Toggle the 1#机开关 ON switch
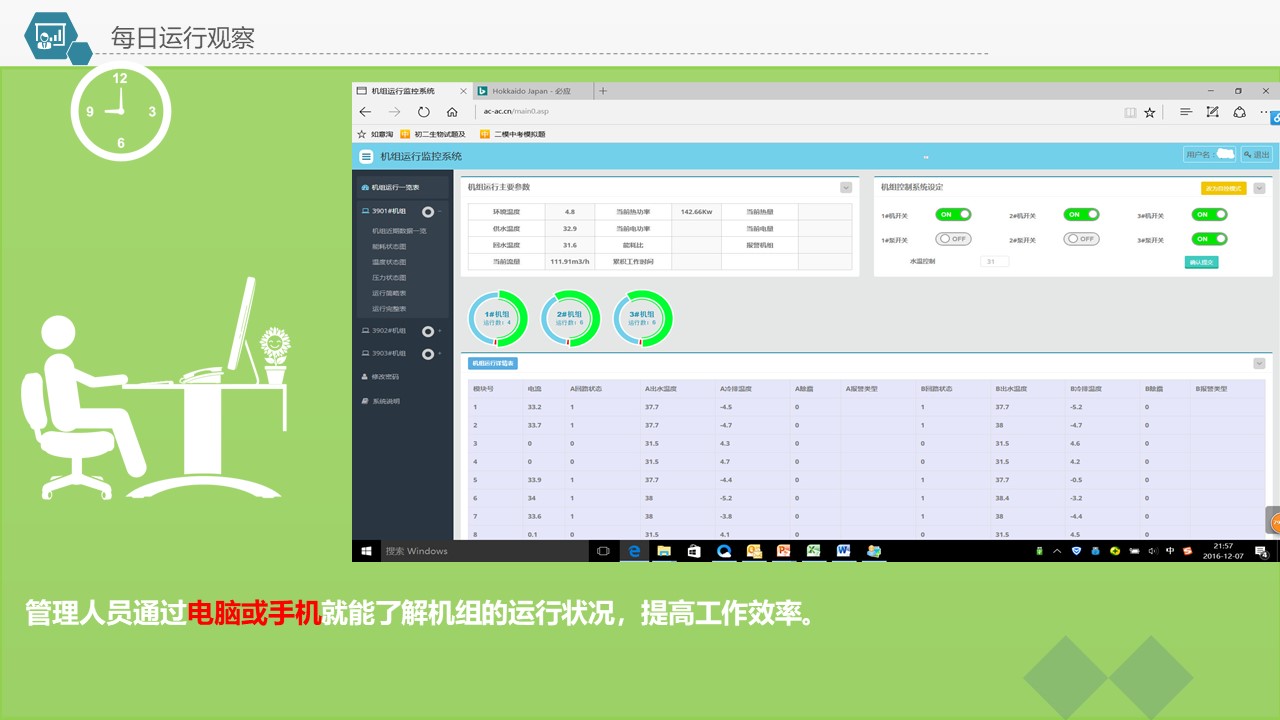1280x720 pixels. [953, 214]
